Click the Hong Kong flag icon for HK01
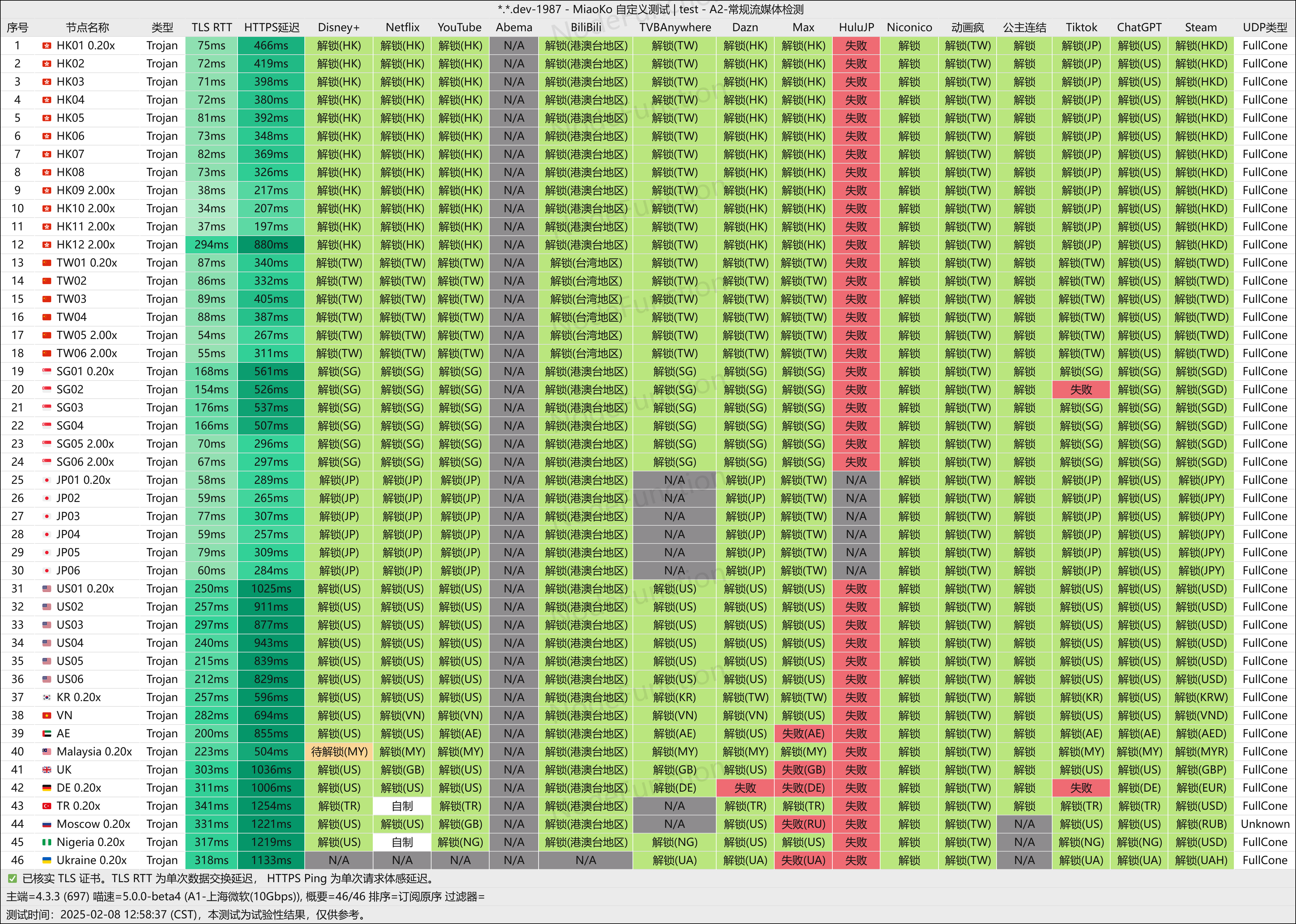The width and height of the screenshot is (1296, 924). (x=47, y=46)
